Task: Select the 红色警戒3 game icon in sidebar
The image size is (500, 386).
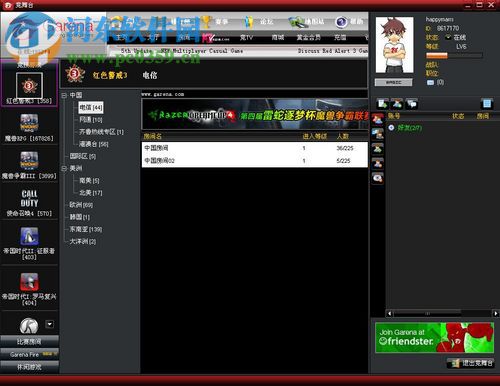Action: click(x=29, y=86)
